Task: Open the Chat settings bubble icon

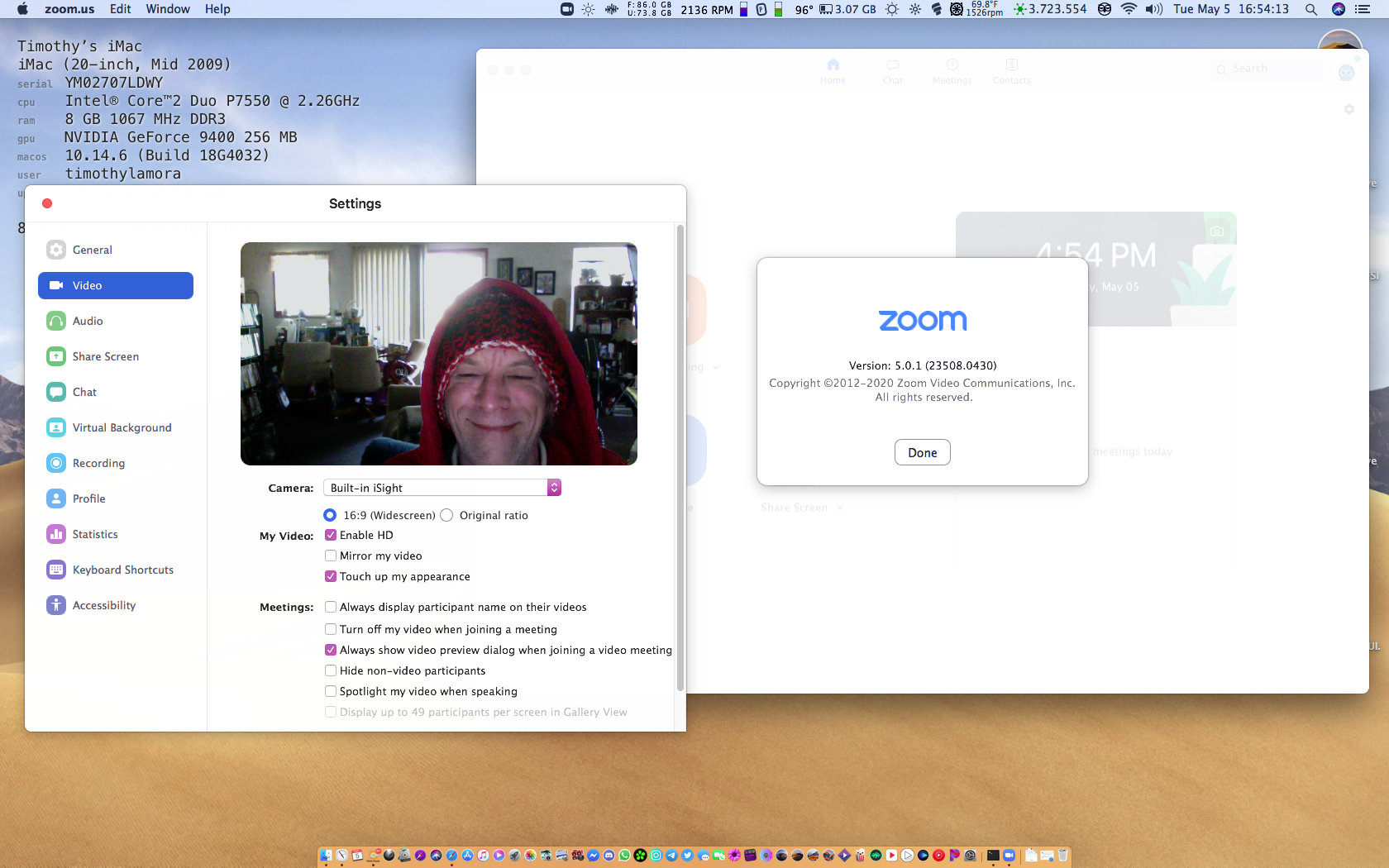Action: coord(56,392)
